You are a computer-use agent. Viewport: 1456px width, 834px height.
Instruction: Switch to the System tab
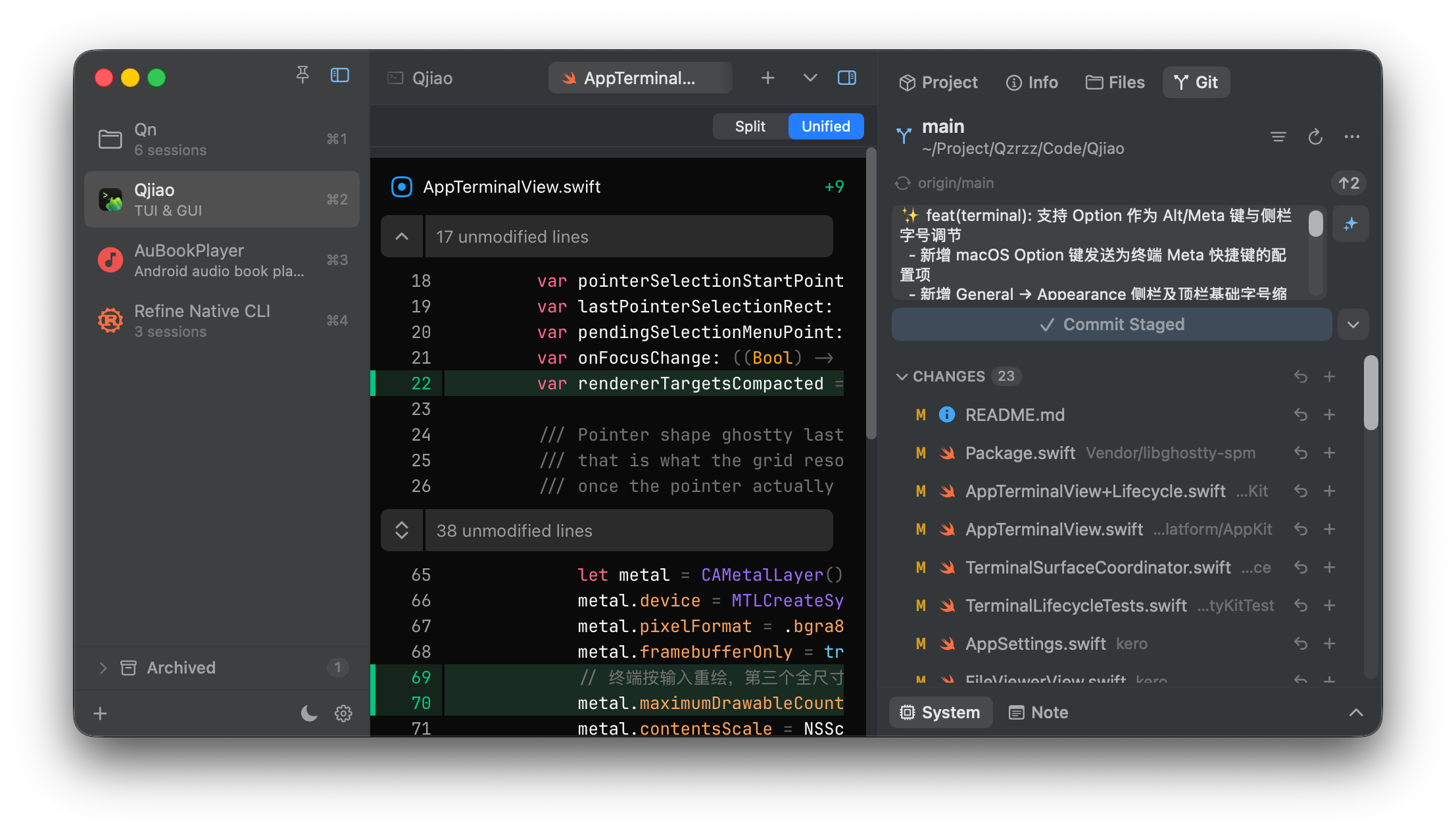click(x=940, y=712)
